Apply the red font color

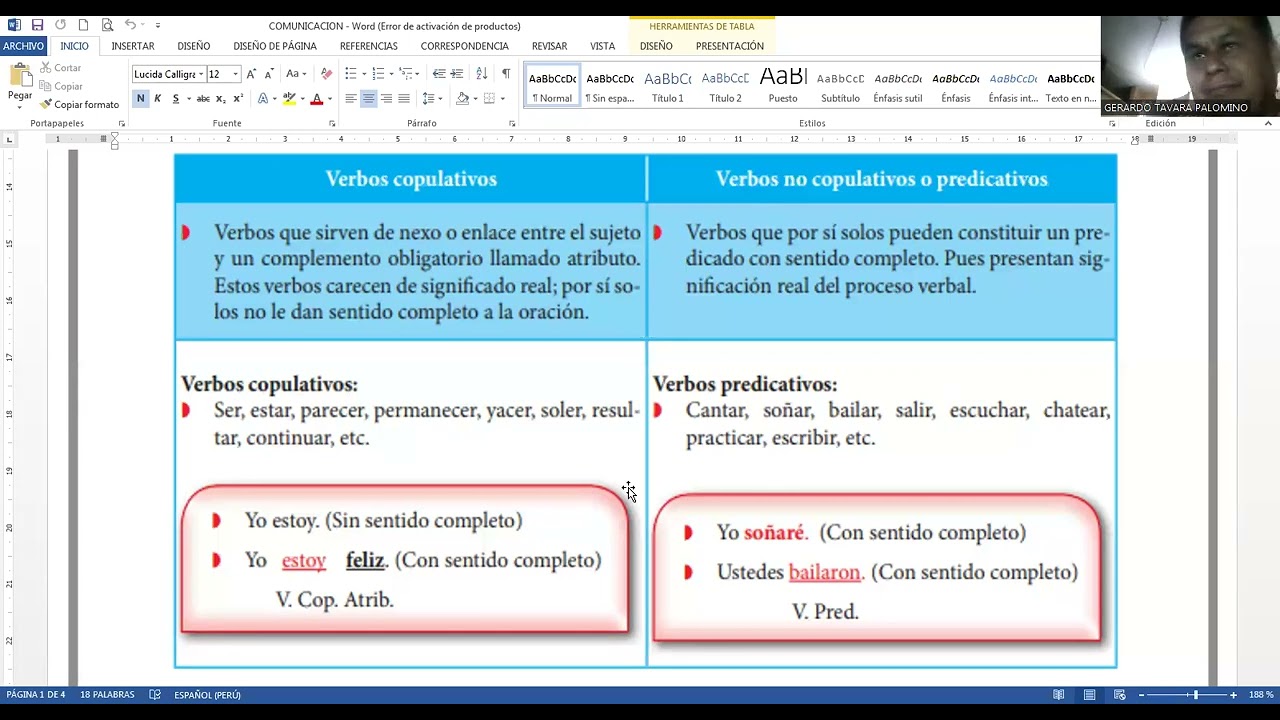(317, 99)
